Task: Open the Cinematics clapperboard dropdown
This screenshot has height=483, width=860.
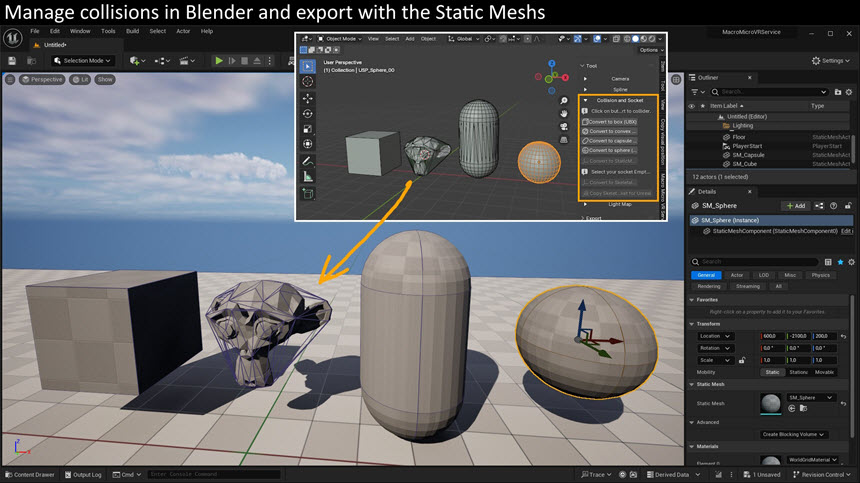Action: point(188,61)
